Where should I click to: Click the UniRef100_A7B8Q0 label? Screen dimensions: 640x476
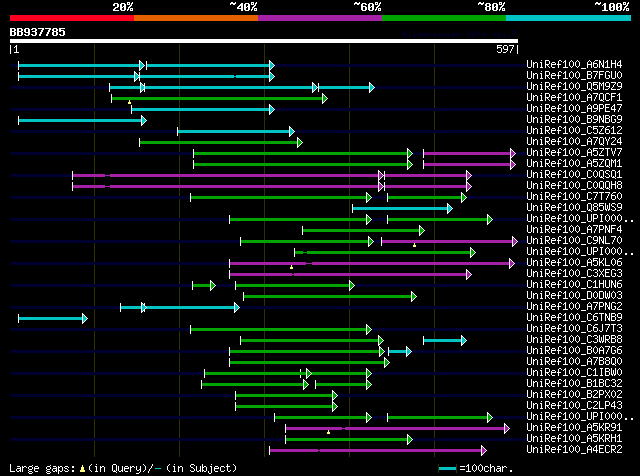coord(574,362)
